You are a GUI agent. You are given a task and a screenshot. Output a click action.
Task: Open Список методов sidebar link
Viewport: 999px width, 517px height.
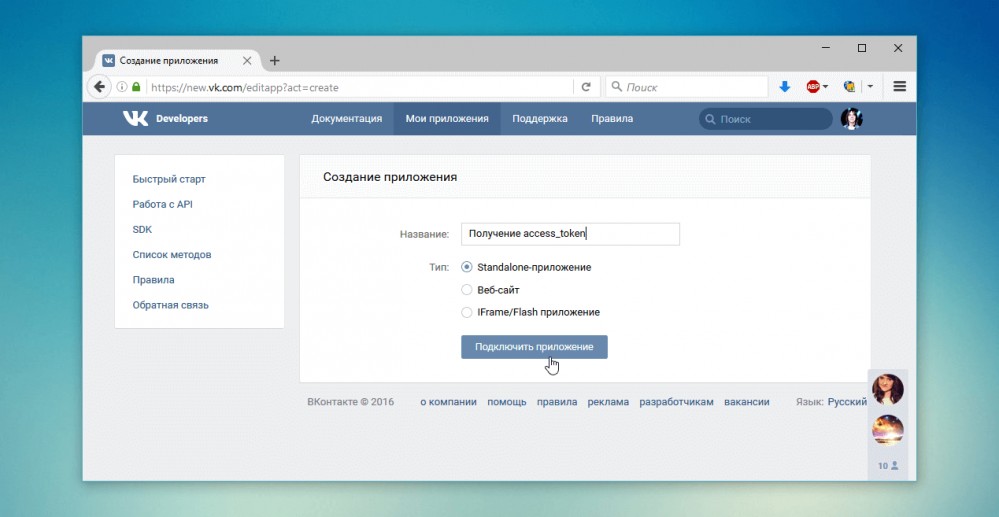pyautogui.click(x=172, y=255)
